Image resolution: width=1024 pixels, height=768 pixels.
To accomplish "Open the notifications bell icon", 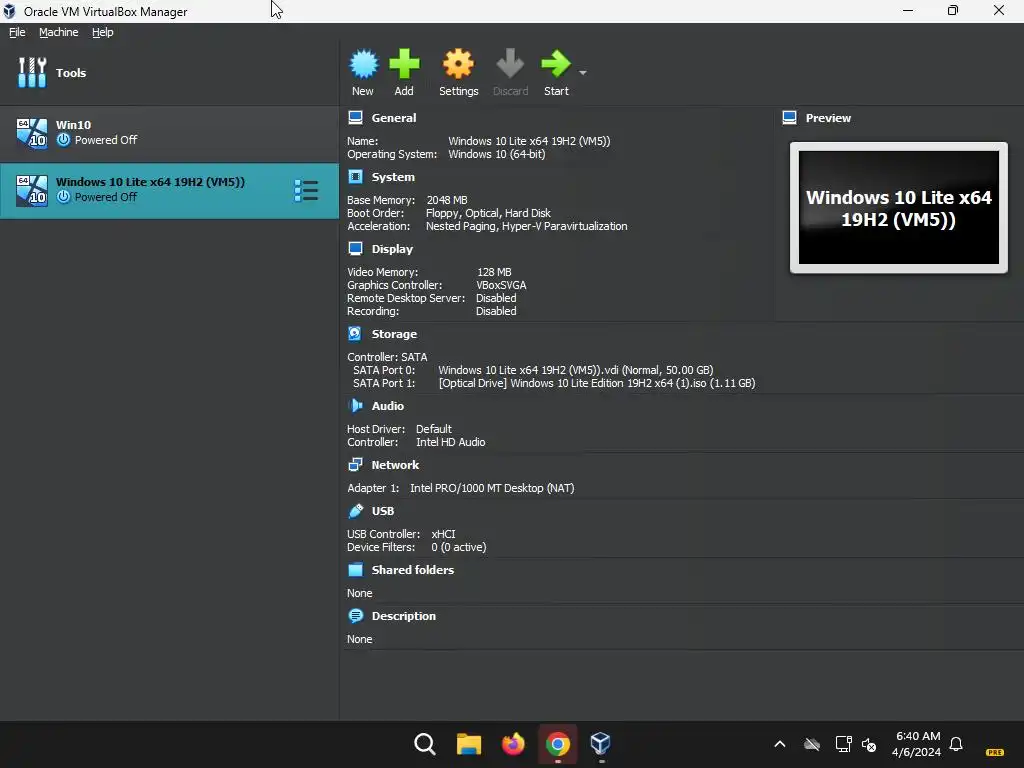I will tap(956, 744).
